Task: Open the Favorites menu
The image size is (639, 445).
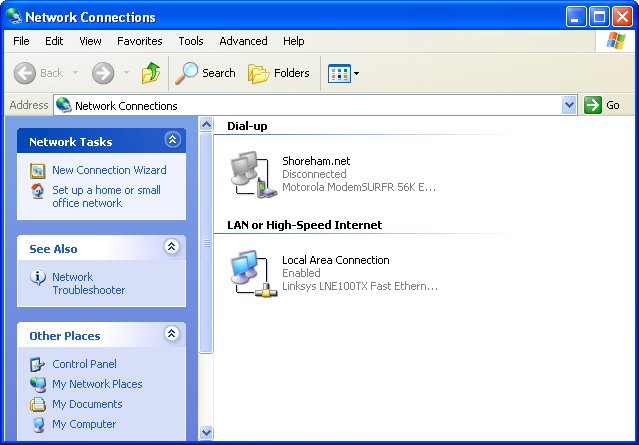Action: point(139,41)
